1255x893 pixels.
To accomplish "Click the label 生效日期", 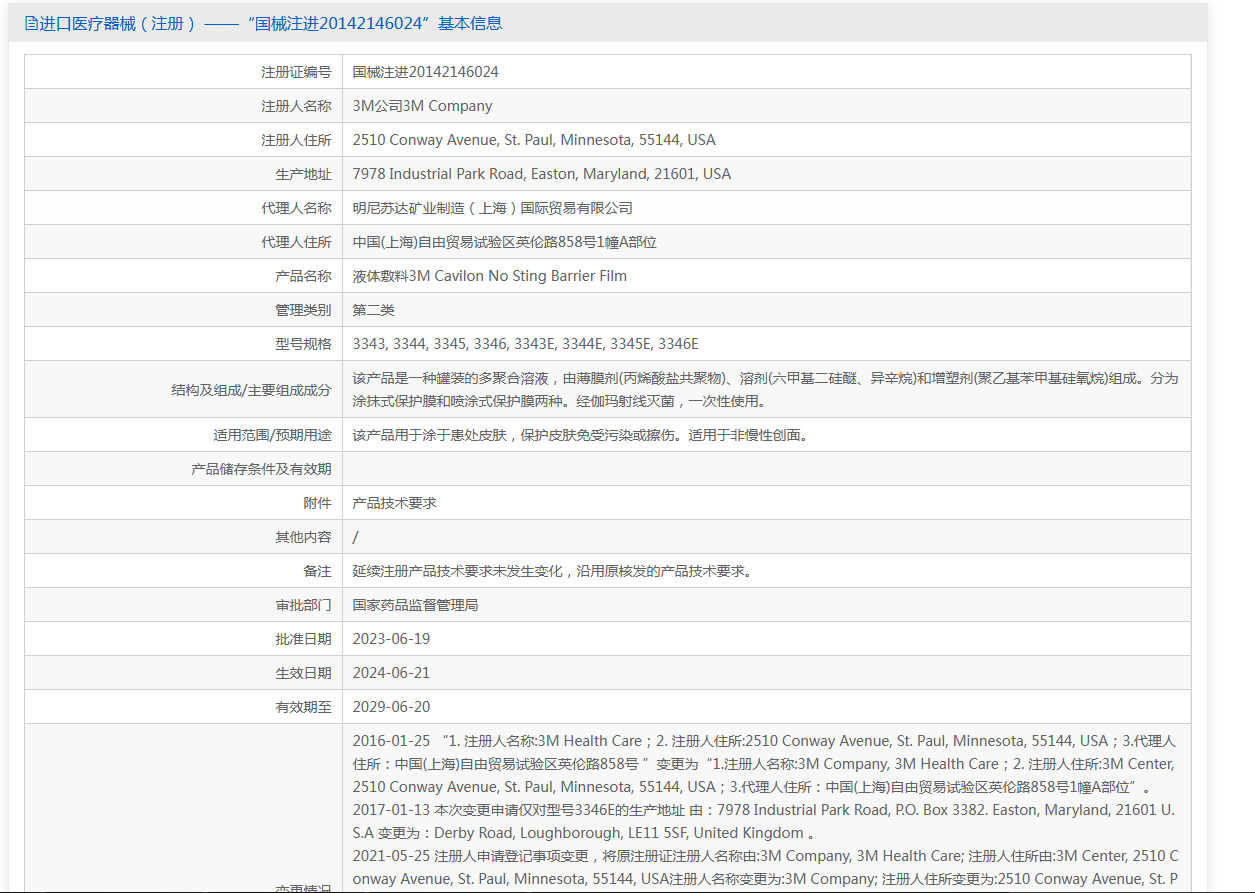I will [x=303, y=673].
